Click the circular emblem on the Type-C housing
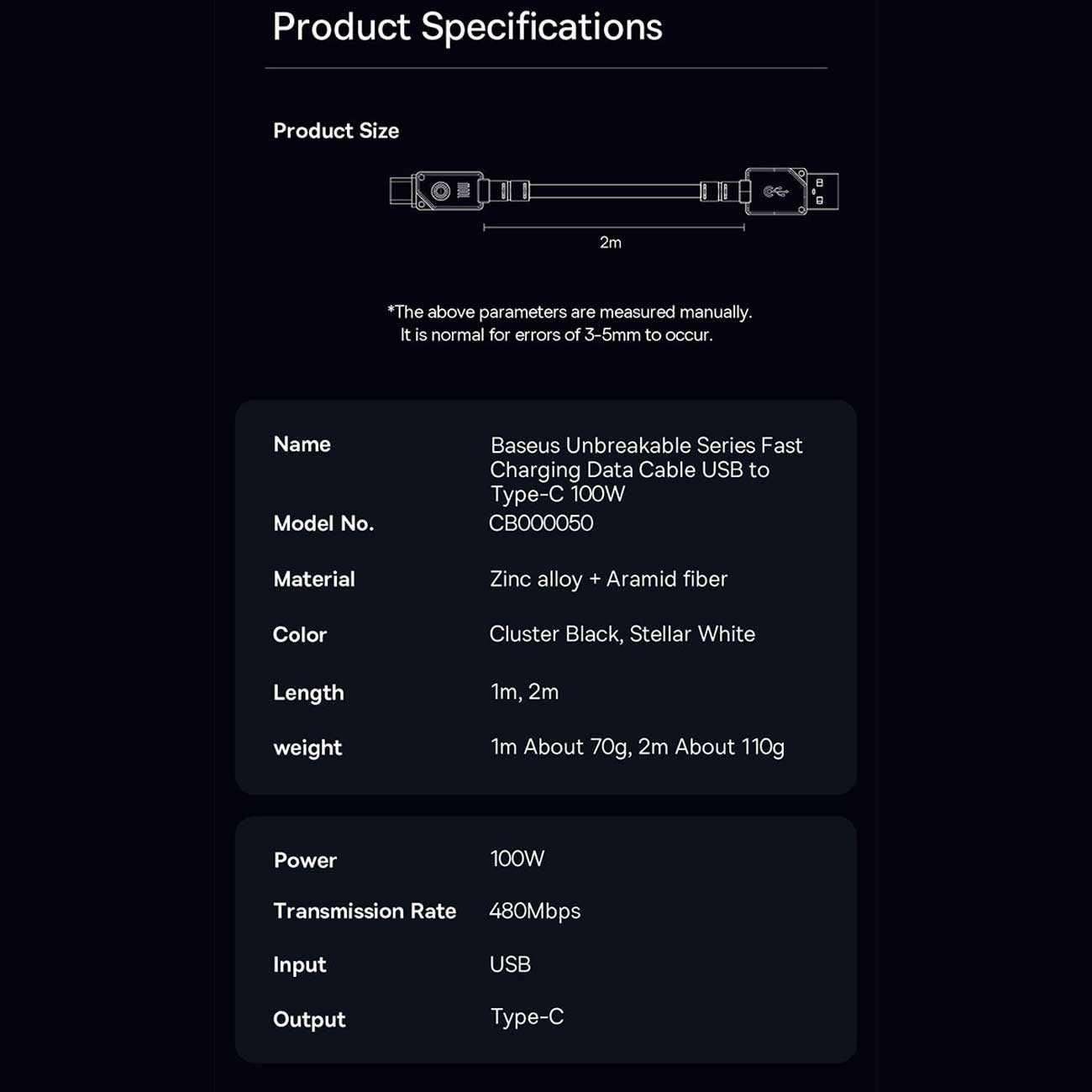The width and height of the screenshot is (1092, 1092). [x=441, y=192]
